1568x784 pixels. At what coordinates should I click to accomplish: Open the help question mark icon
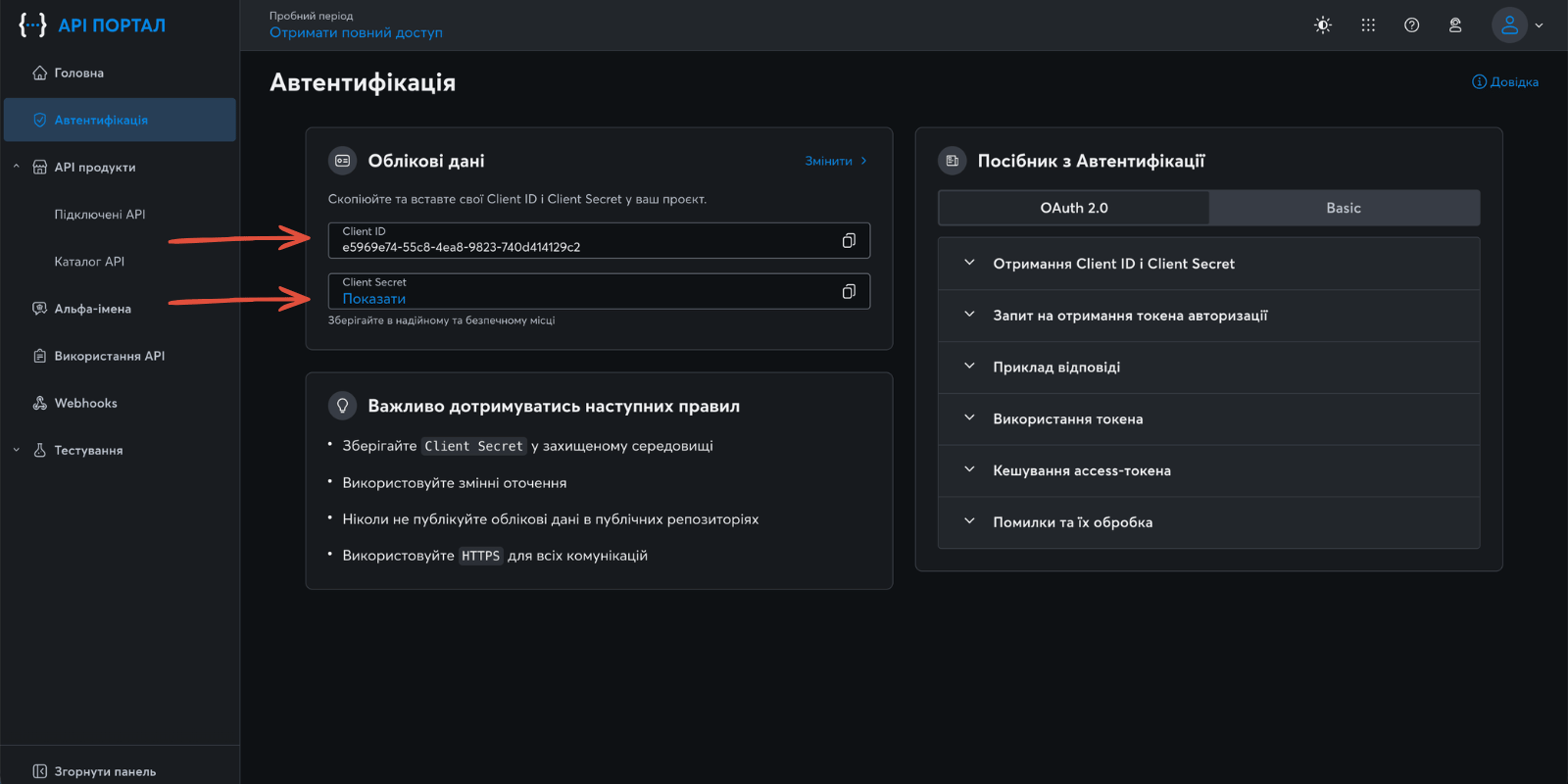click(1411, 25)
